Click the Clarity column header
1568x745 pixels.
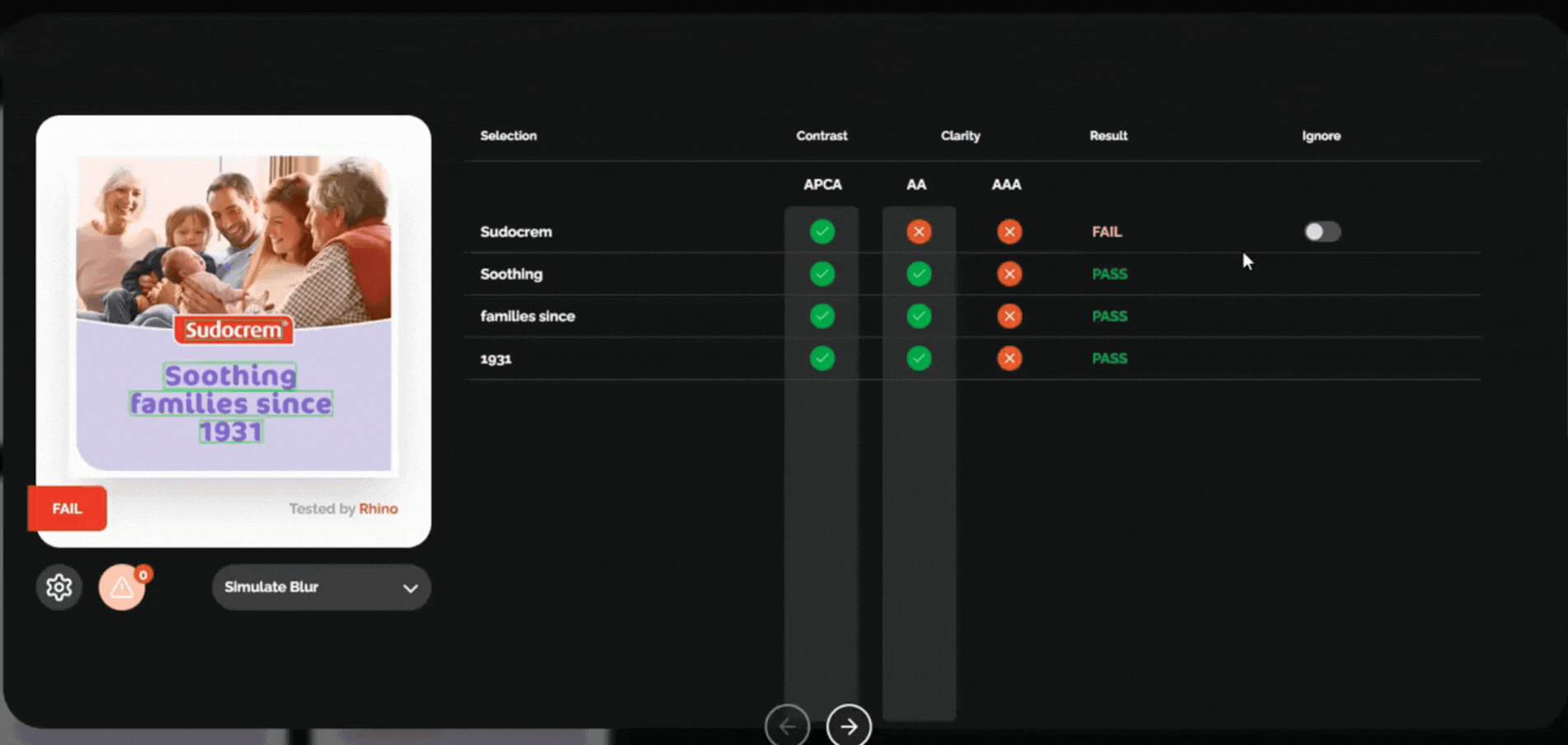pos(961,135)
